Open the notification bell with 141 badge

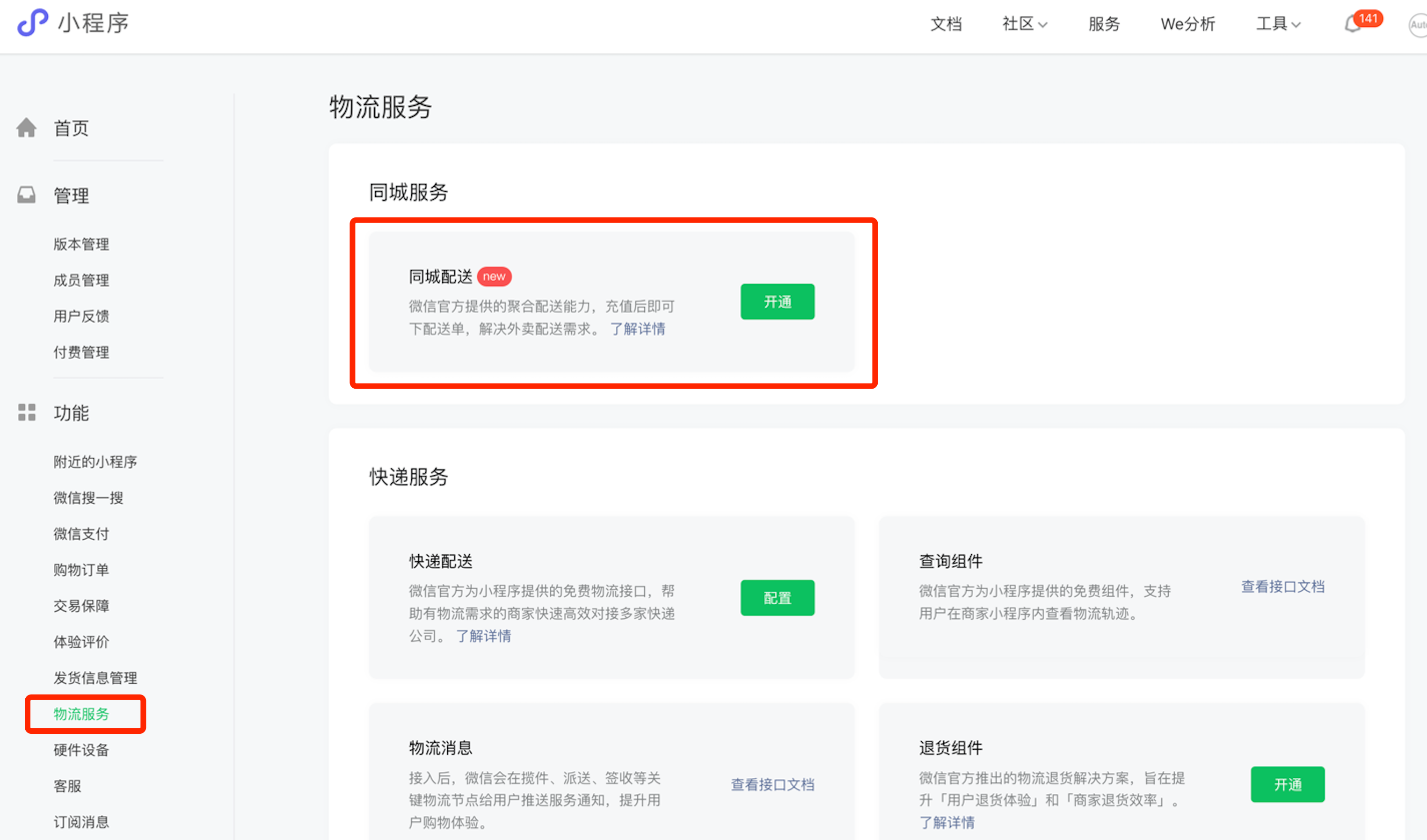pos(1362,22)
